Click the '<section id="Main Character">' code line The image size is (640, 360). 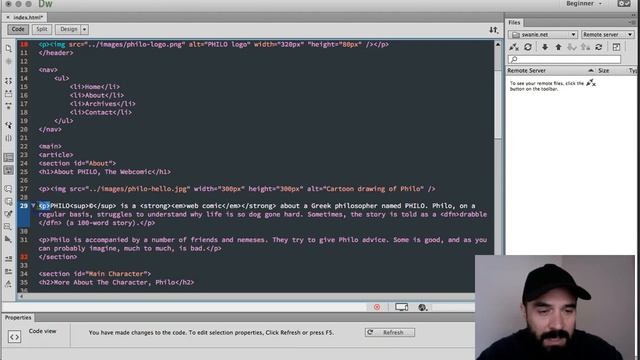[95, 273]
